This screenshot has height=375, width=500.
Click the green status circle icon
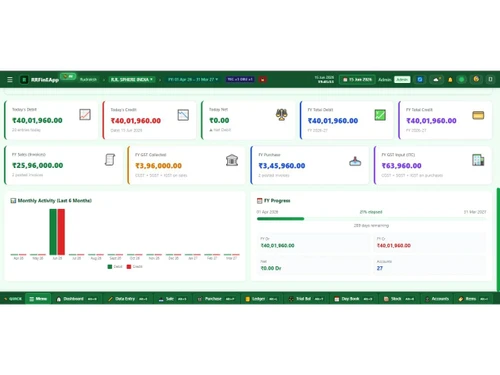462,80
